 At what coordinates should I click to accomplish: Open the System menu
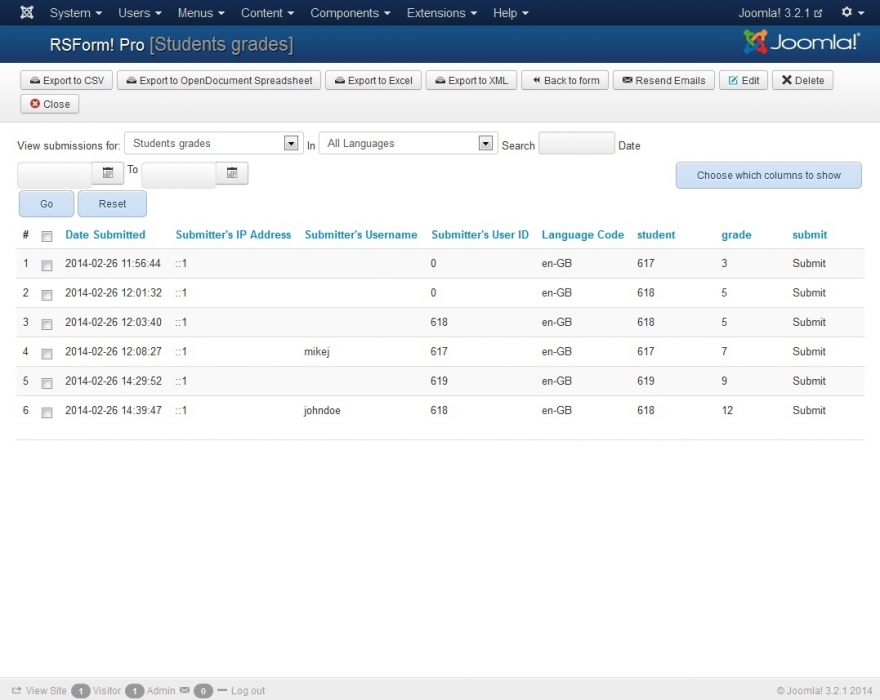click(76, 12)
